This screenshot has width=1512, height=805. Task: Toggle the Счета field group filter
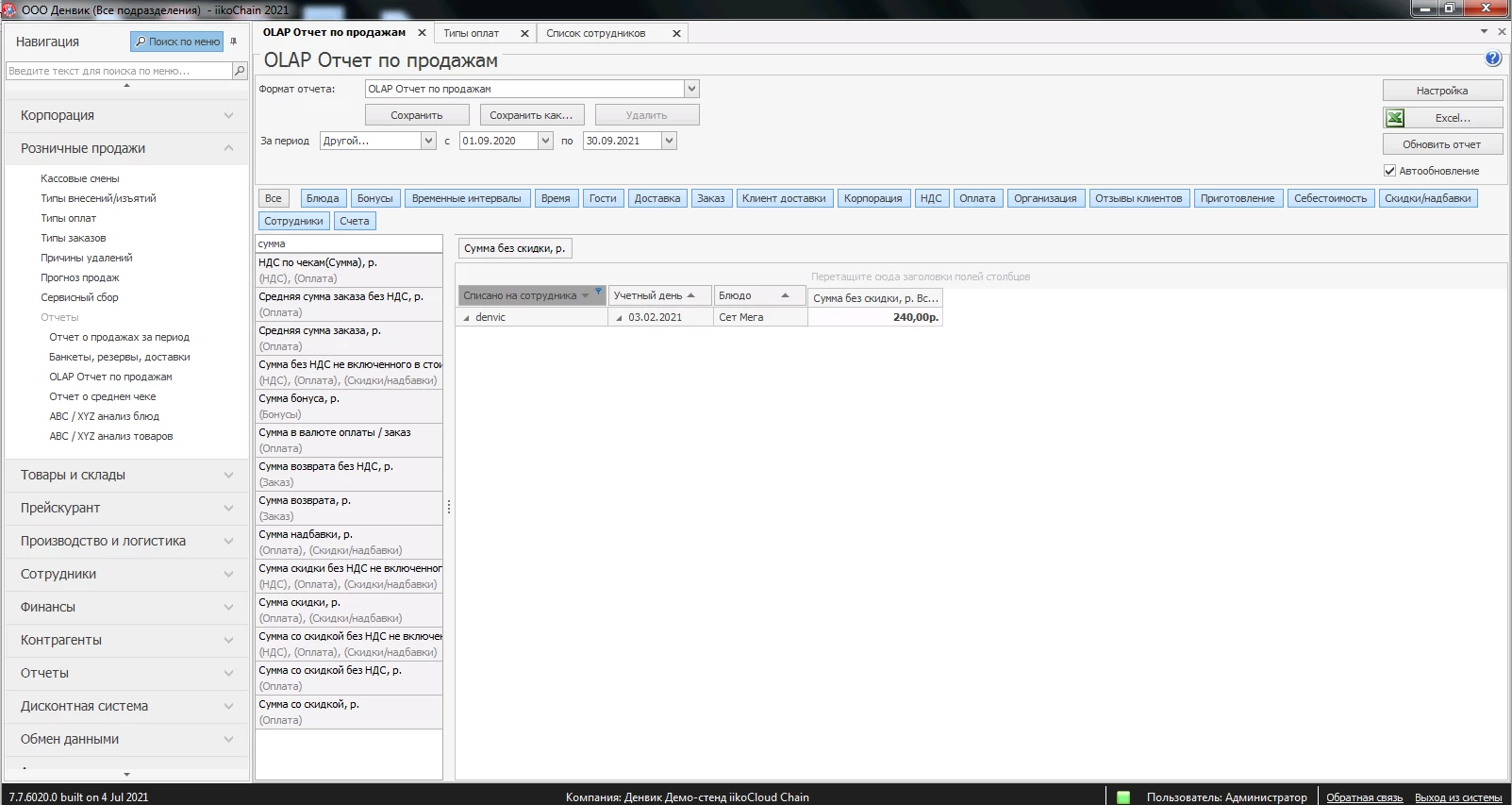pyautogui.click(x=355, y=221)
